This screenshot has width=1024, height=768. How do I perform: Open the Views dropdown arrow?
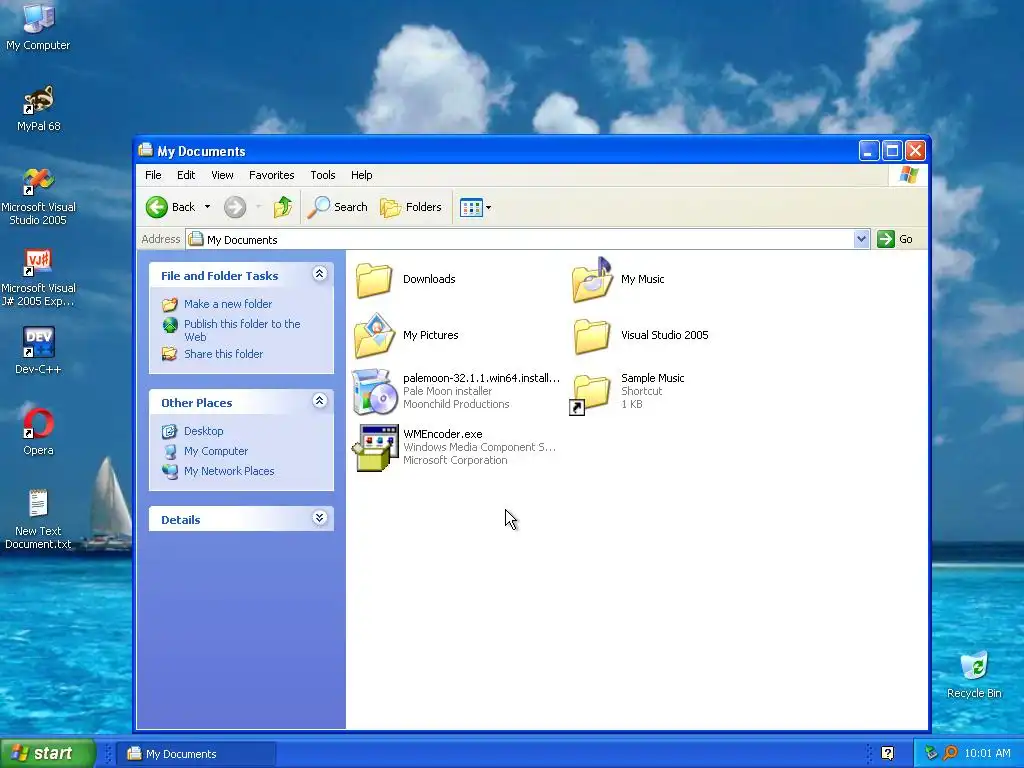(488, 208)
